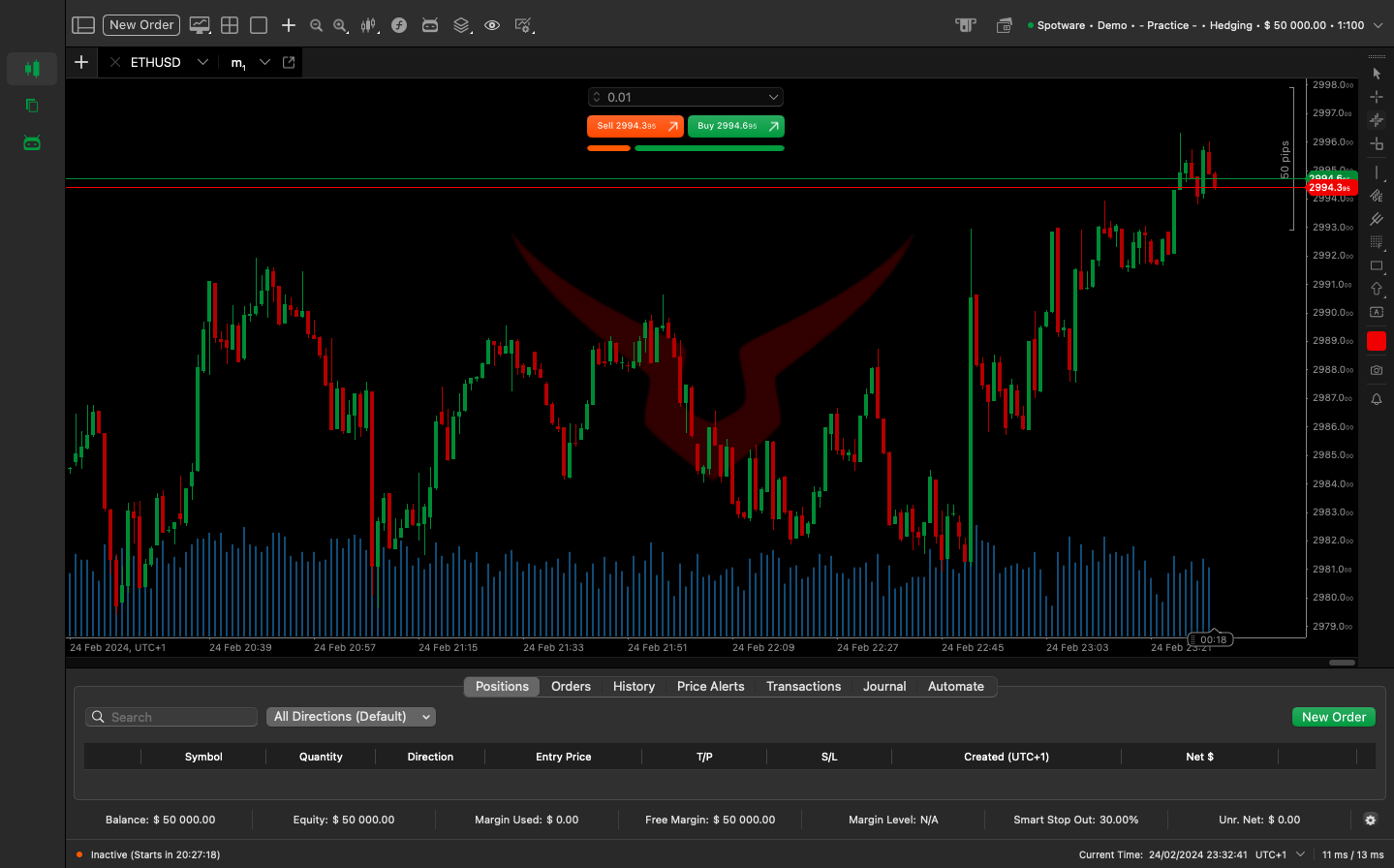Open account bar settings gear

tap(1370, 820)
